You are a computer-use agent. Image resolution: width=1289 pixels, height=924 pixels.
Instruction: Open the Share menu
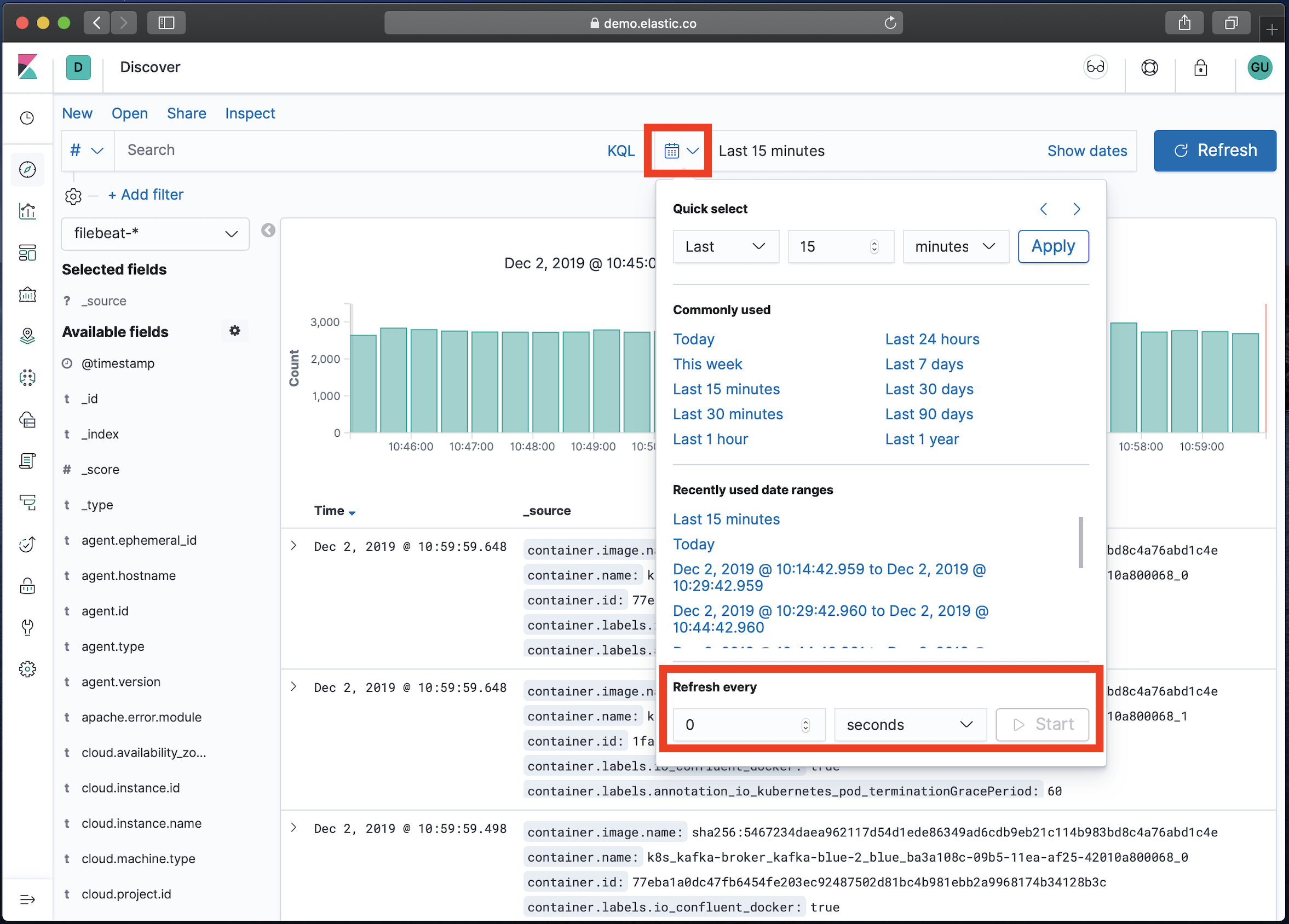tap(186, 113)
